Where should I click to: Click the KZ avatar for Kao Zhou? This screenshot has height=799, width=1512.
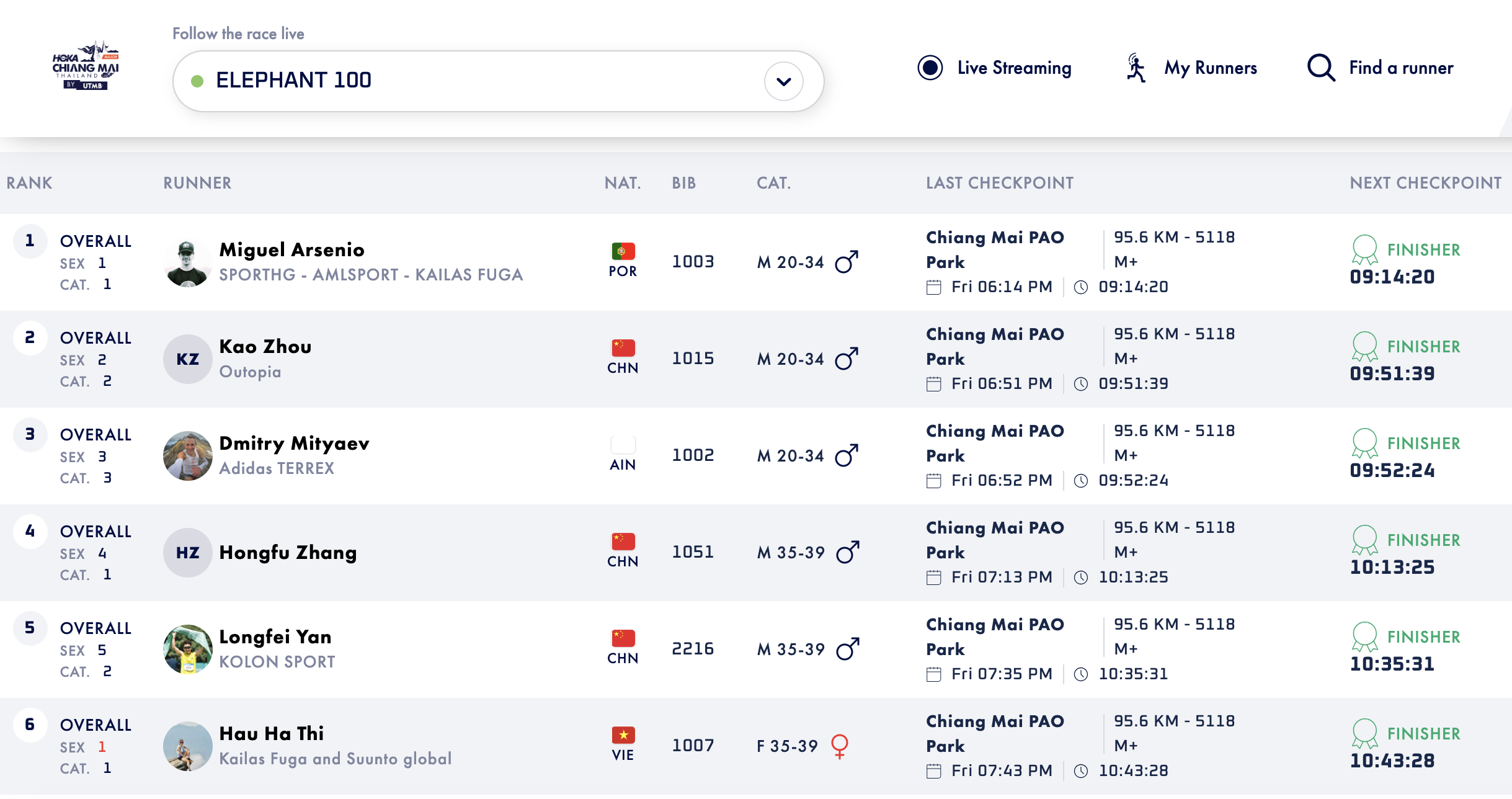[187, 359]
